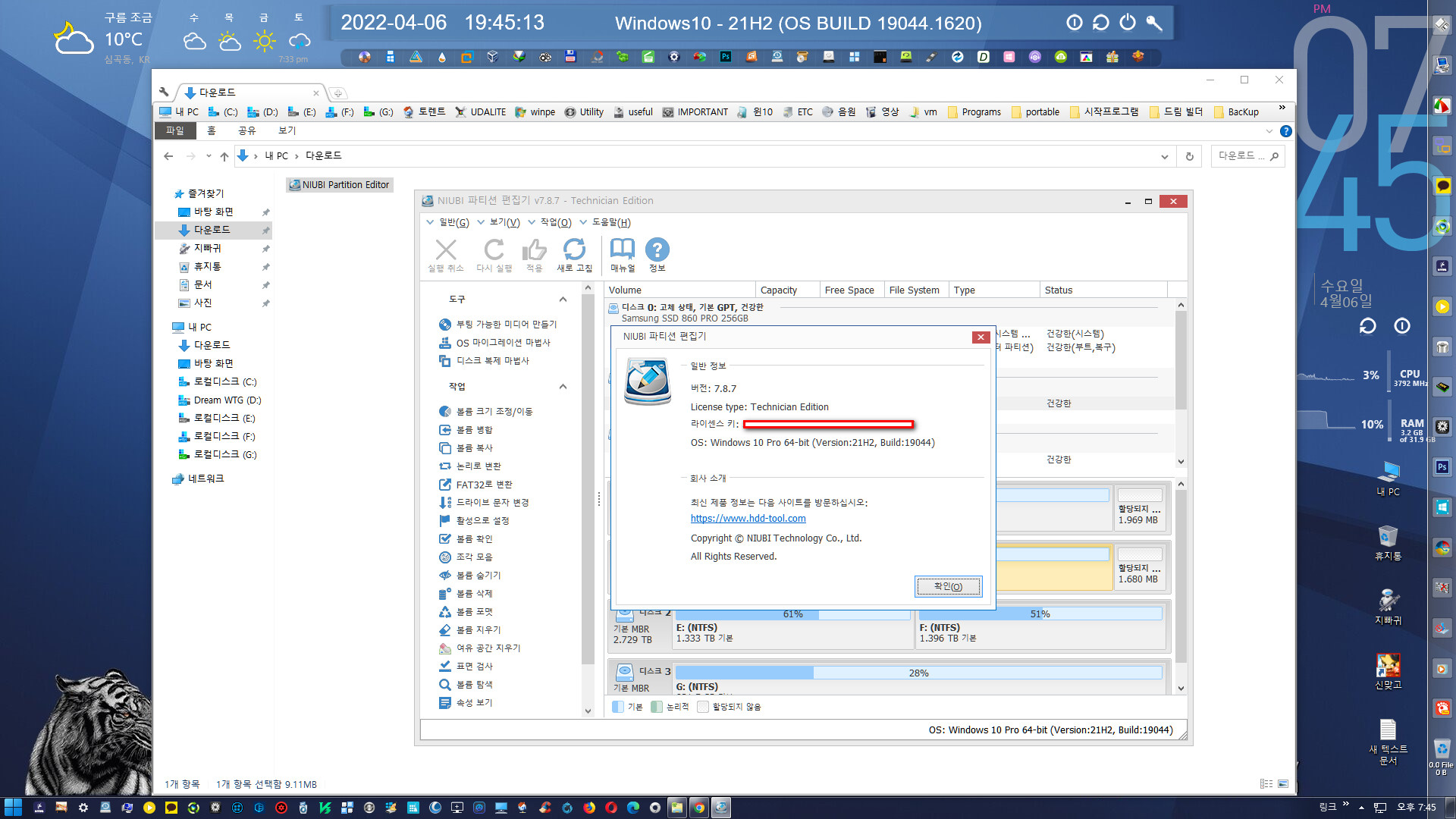Choose 논리로 변환 operation
The width and height of the screenshot is (1456, 819).
click(x=470, y=466)
